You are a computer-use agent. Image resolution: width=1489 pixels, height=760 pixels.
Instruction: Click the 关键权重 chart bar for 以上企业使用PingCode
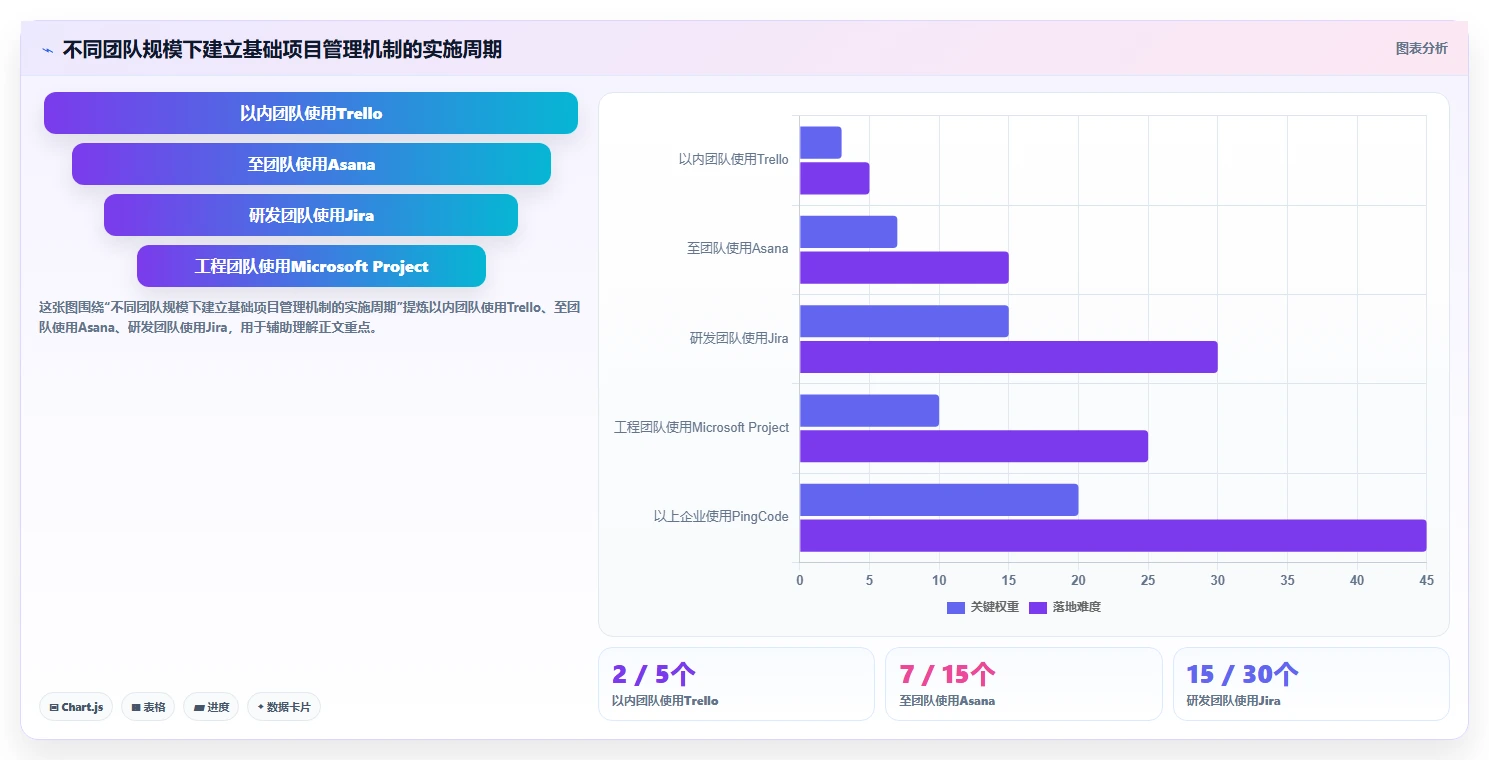(939, 500)
